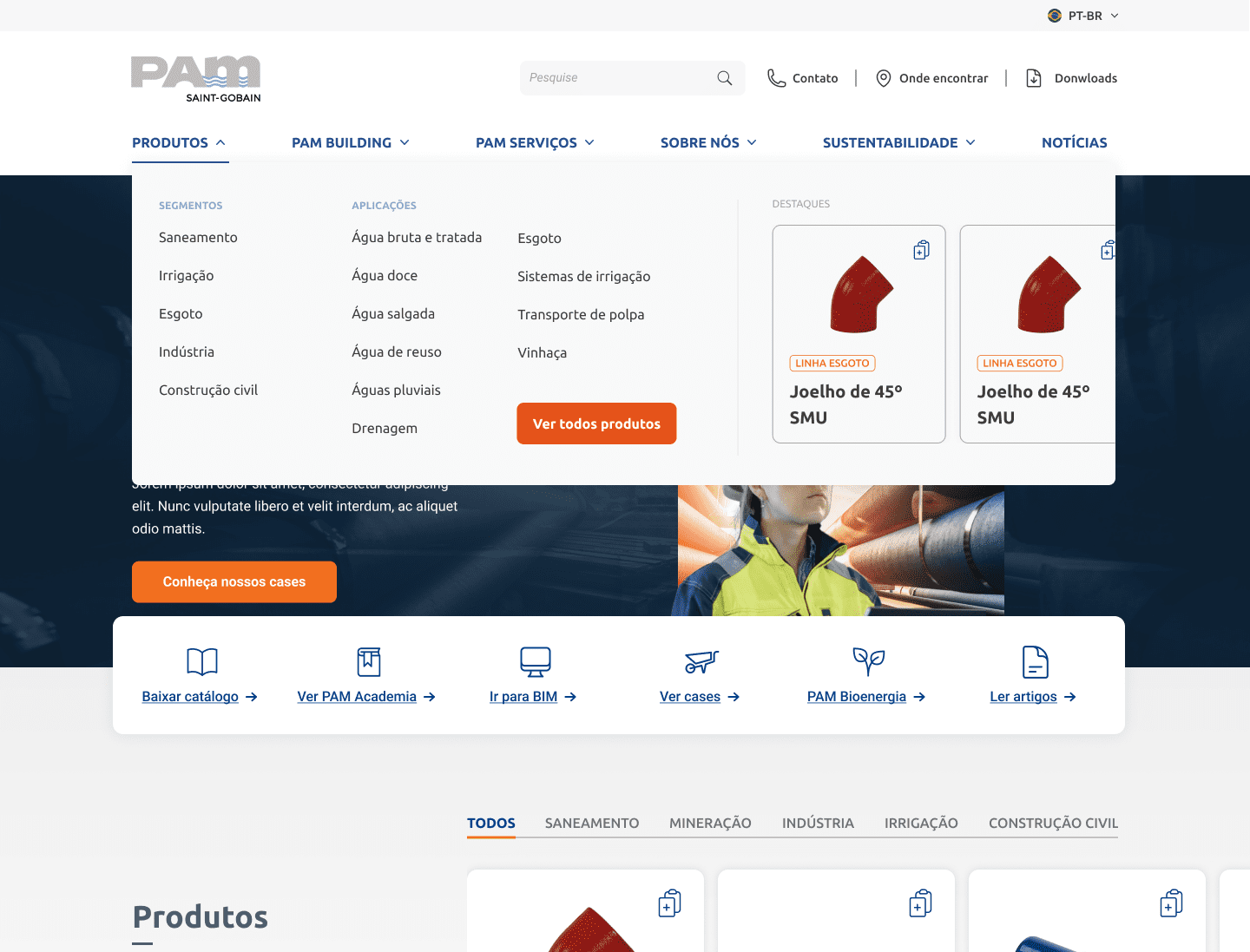The image size is (1250, 952).
Task: Click LINHA ESGOTO tag on first featured card
Action: pos(832,364)
